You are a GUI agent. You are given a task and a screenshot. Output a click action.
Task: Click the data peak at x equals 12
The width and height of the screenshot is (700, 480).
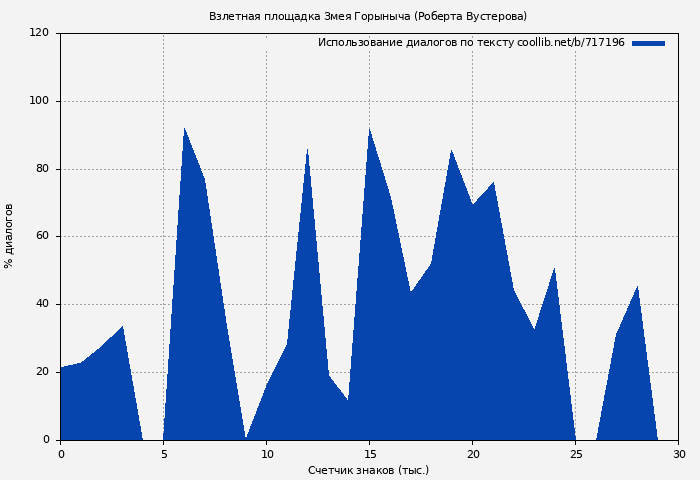click(x=308, y=150)
